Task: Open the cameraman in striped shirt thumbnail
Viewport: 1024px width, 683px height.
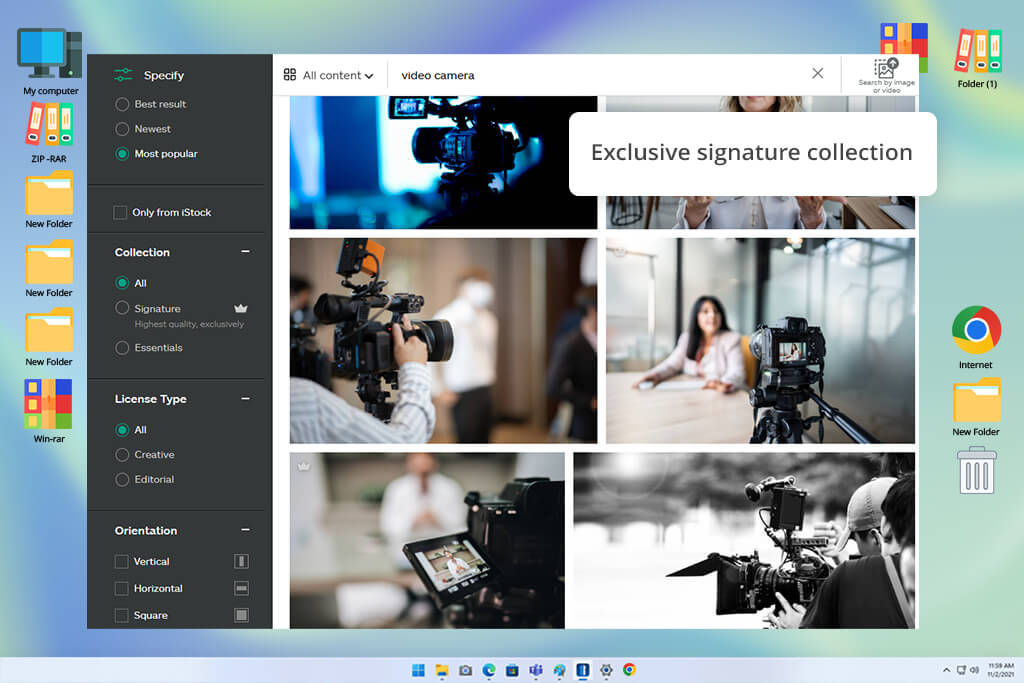Action: pyautogui.click(x=443, y=341)
